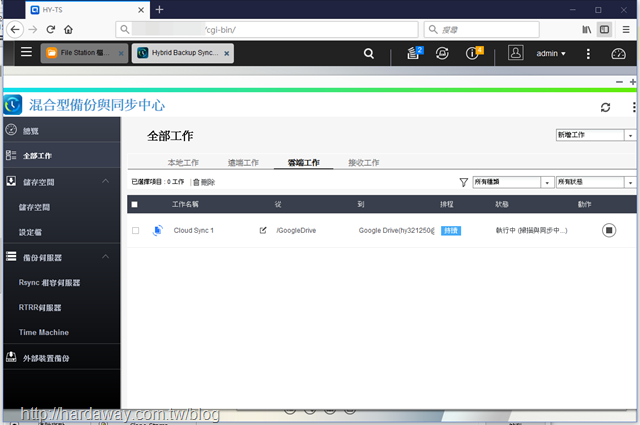The width and height of the screenshot is (640, 425).
Task: Select 全部工作 in sidebar
Action: [62, 156]
